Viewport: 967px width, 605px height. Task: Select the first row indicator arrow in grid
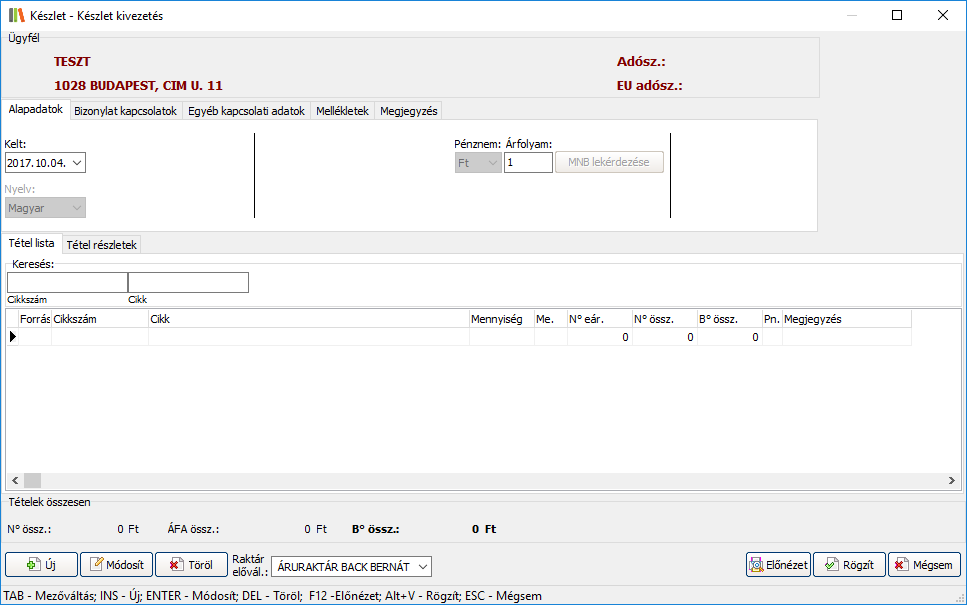(13, 337)
